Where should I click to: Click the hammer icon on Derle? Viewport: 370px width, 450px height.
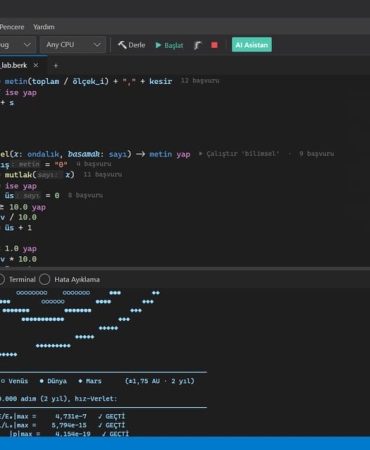click(x=122, y=45)
